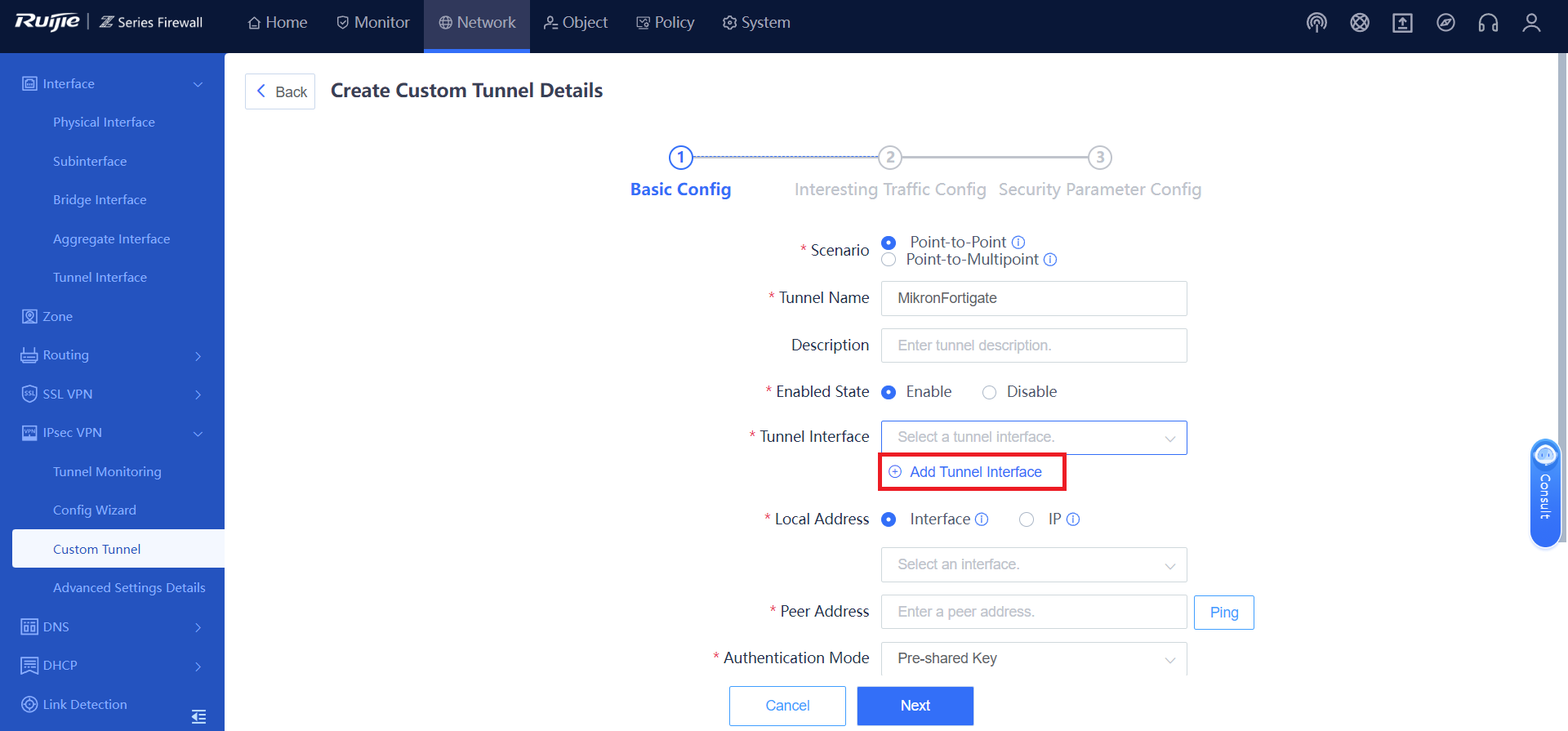
Task: Click the Ruijie logo
Action: click(47, 22)
